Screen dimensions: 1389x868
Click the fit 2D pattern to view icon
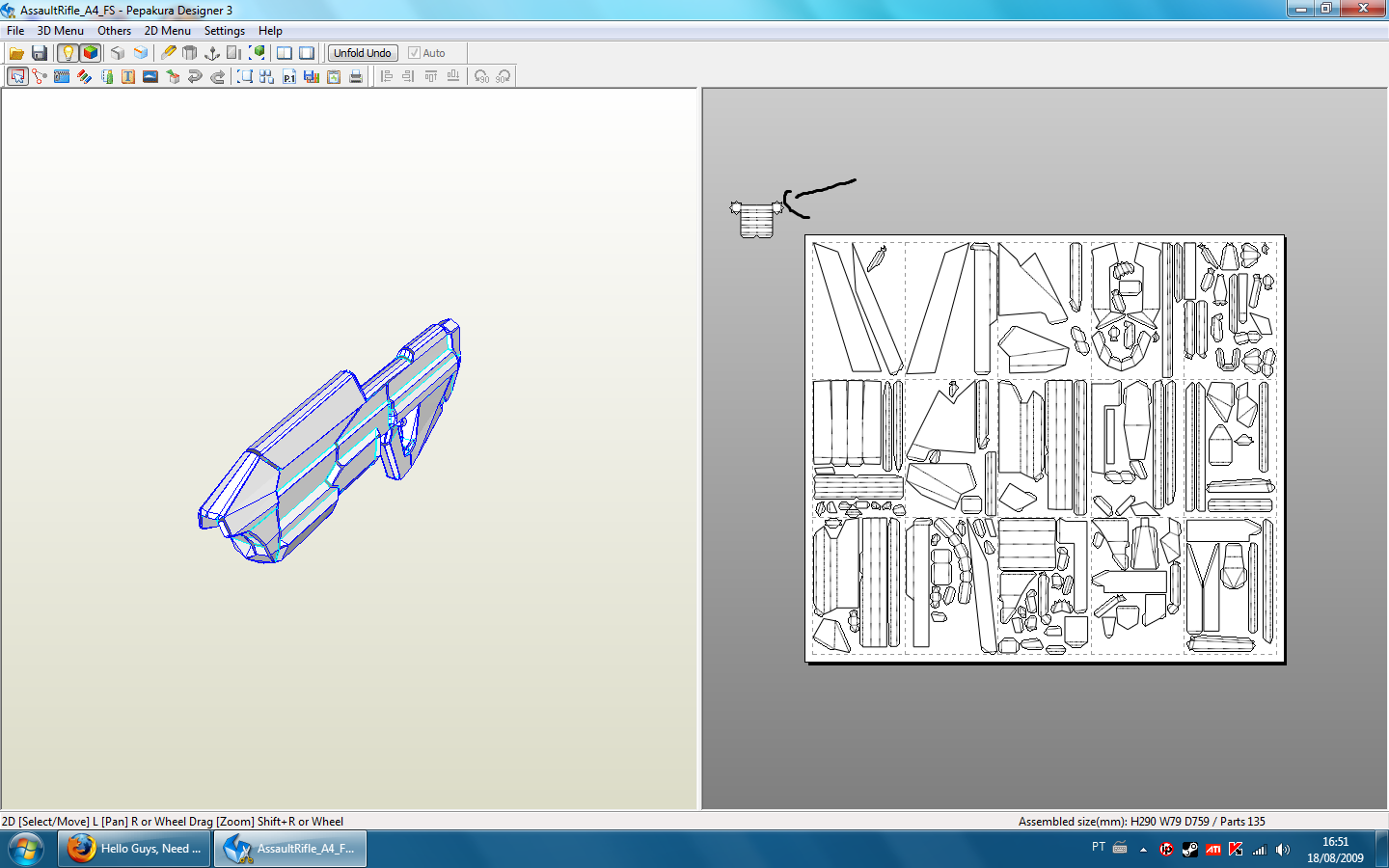coord(245,76)
